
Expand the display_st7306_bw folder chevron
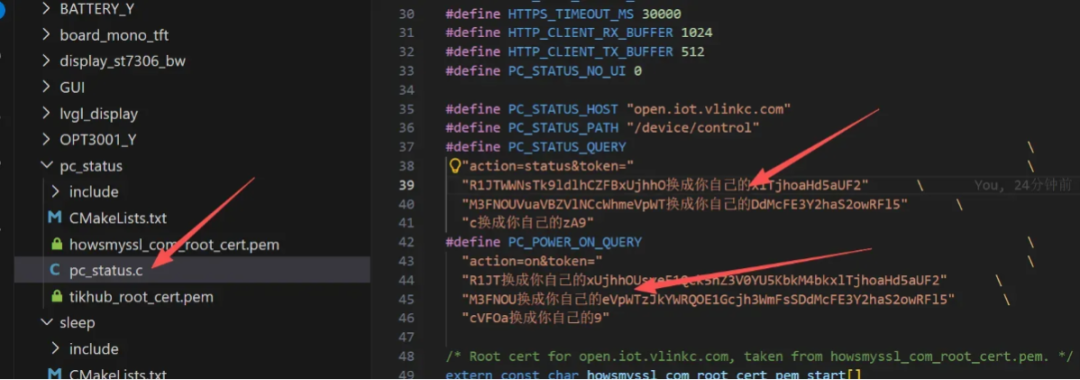[x=46, y=61]
